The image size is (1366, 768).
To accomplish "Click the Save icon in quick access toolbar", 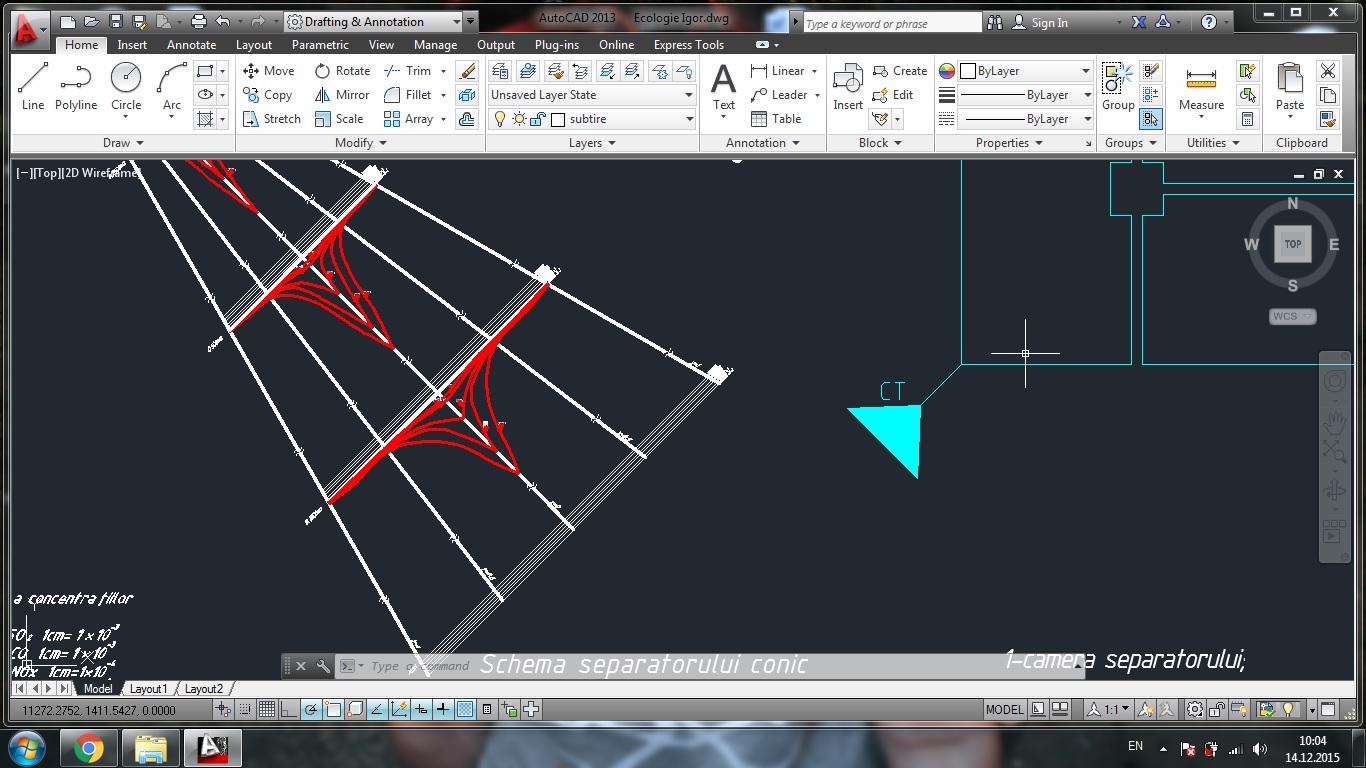I will point(116,21).
